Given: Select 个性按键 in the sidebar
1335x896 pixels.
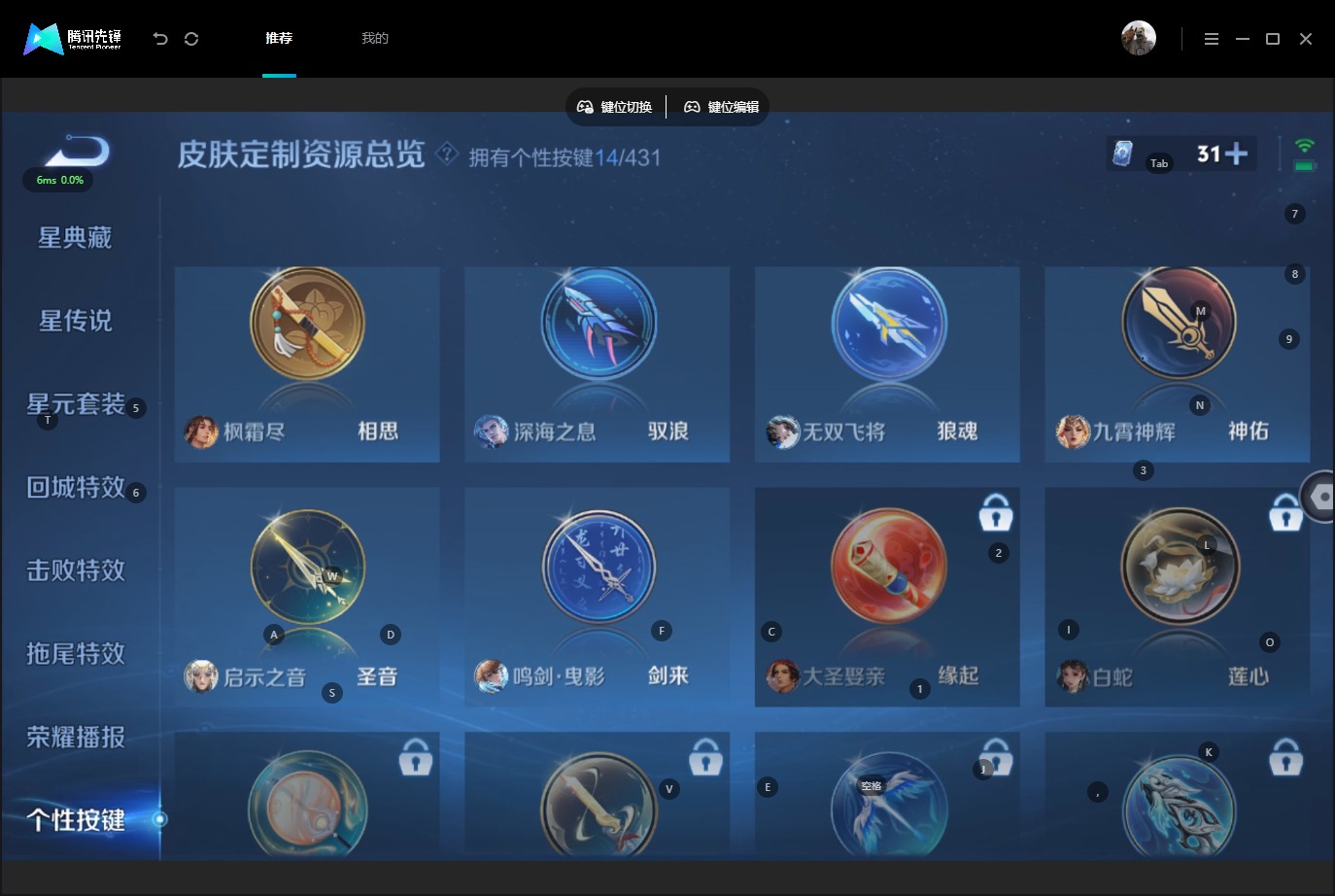Looking at the screenshot, I should 76,820.
